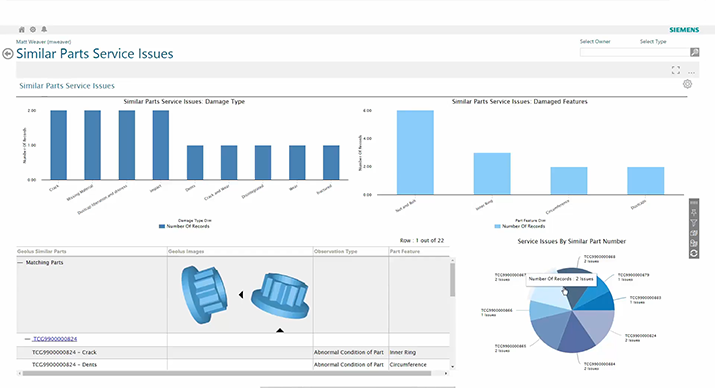The width and height of the screenshot is (715, 388).
Task: Click the Nut and Bolt bar
Action: point(415,152)
